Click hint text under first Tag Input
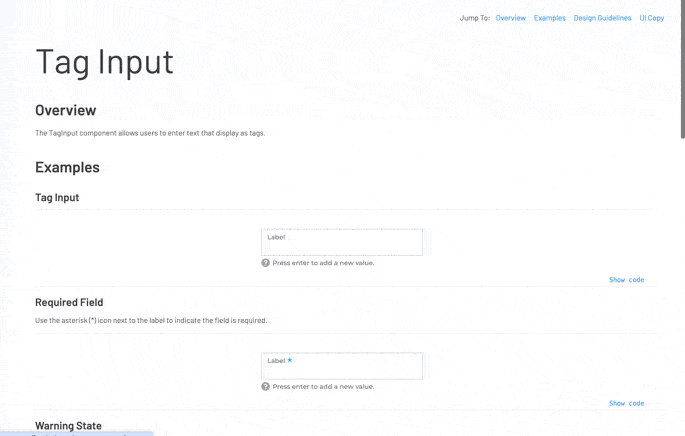This screenshot has width=685, height=436. coord(323,263)
